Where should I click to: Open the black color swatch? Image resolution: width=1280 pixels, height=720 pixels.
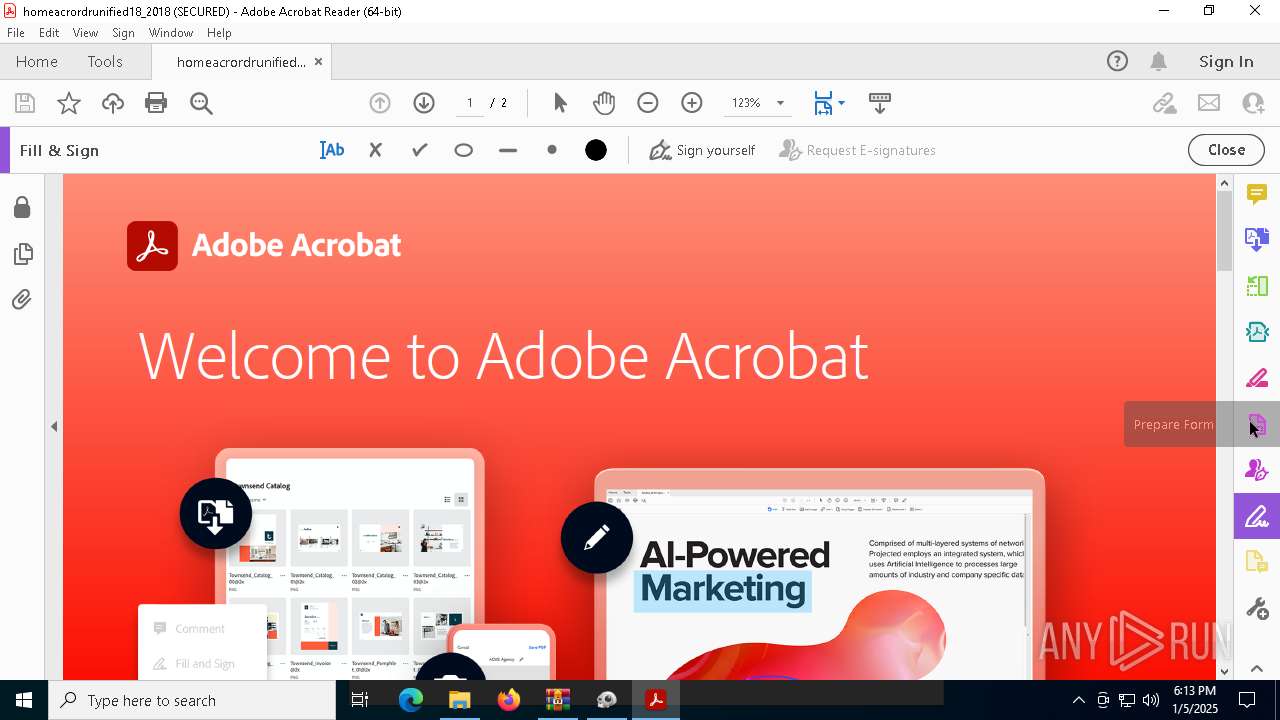click(x=596, y=150)
